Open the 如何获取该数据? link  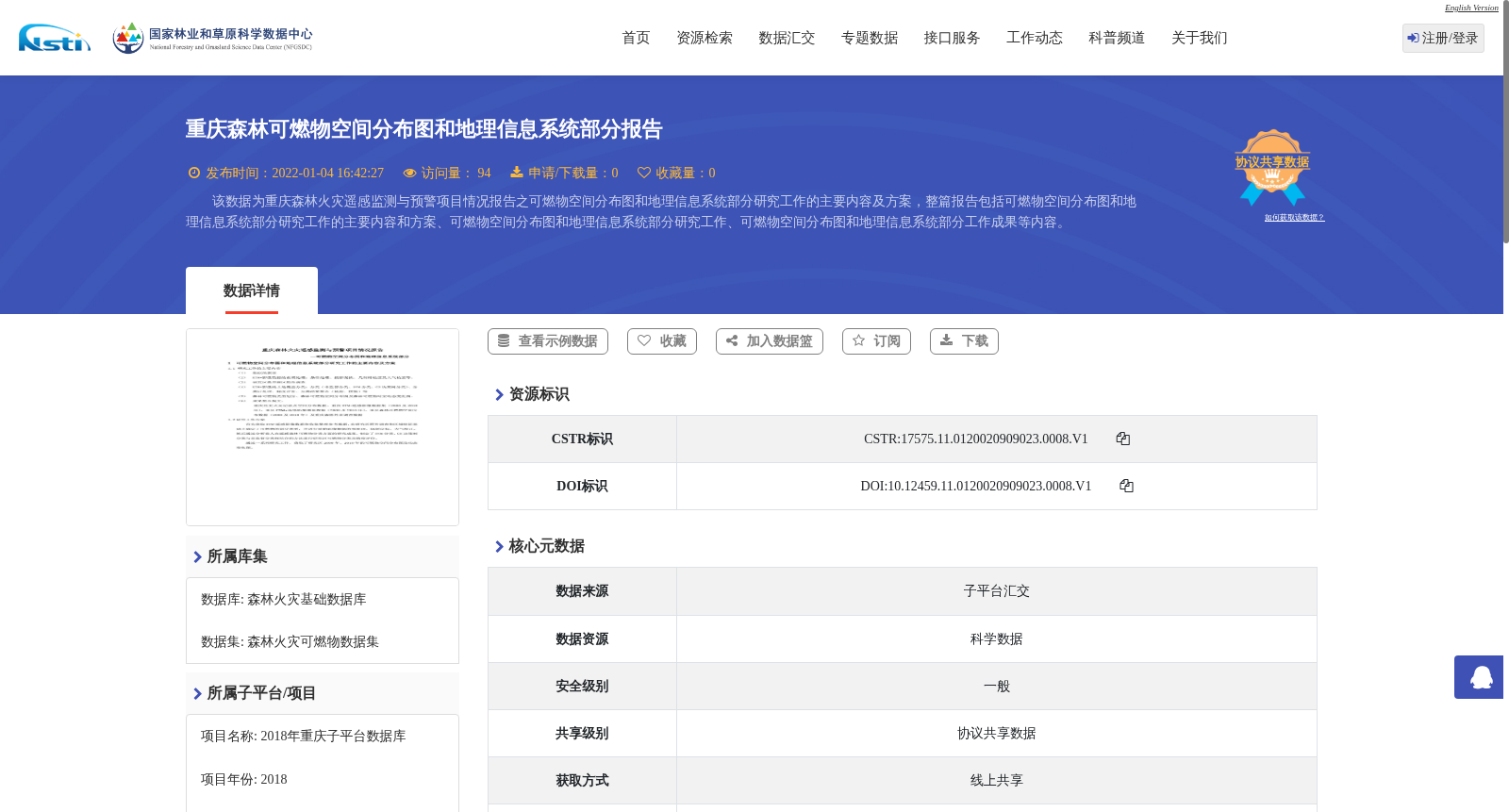[x=1294, y=218]
